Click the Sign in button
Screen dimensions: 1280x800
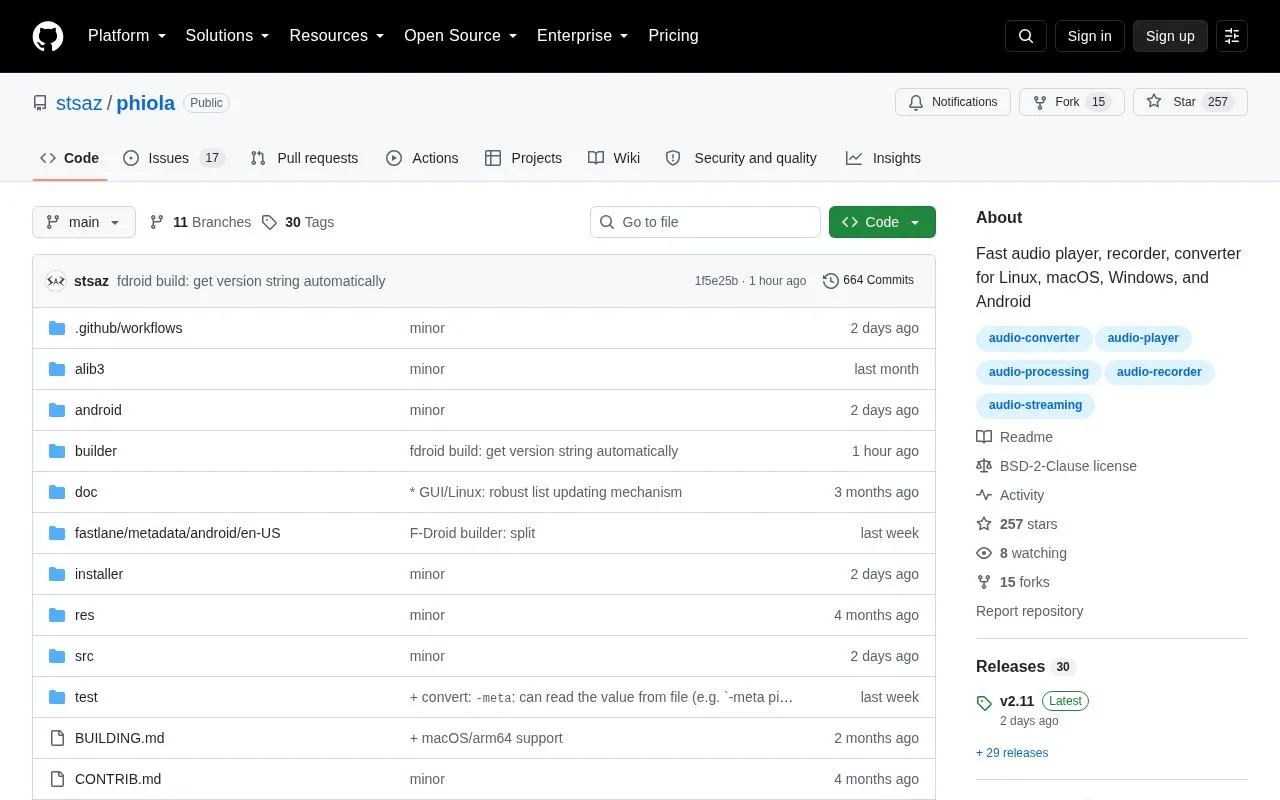coord(1090,36)
